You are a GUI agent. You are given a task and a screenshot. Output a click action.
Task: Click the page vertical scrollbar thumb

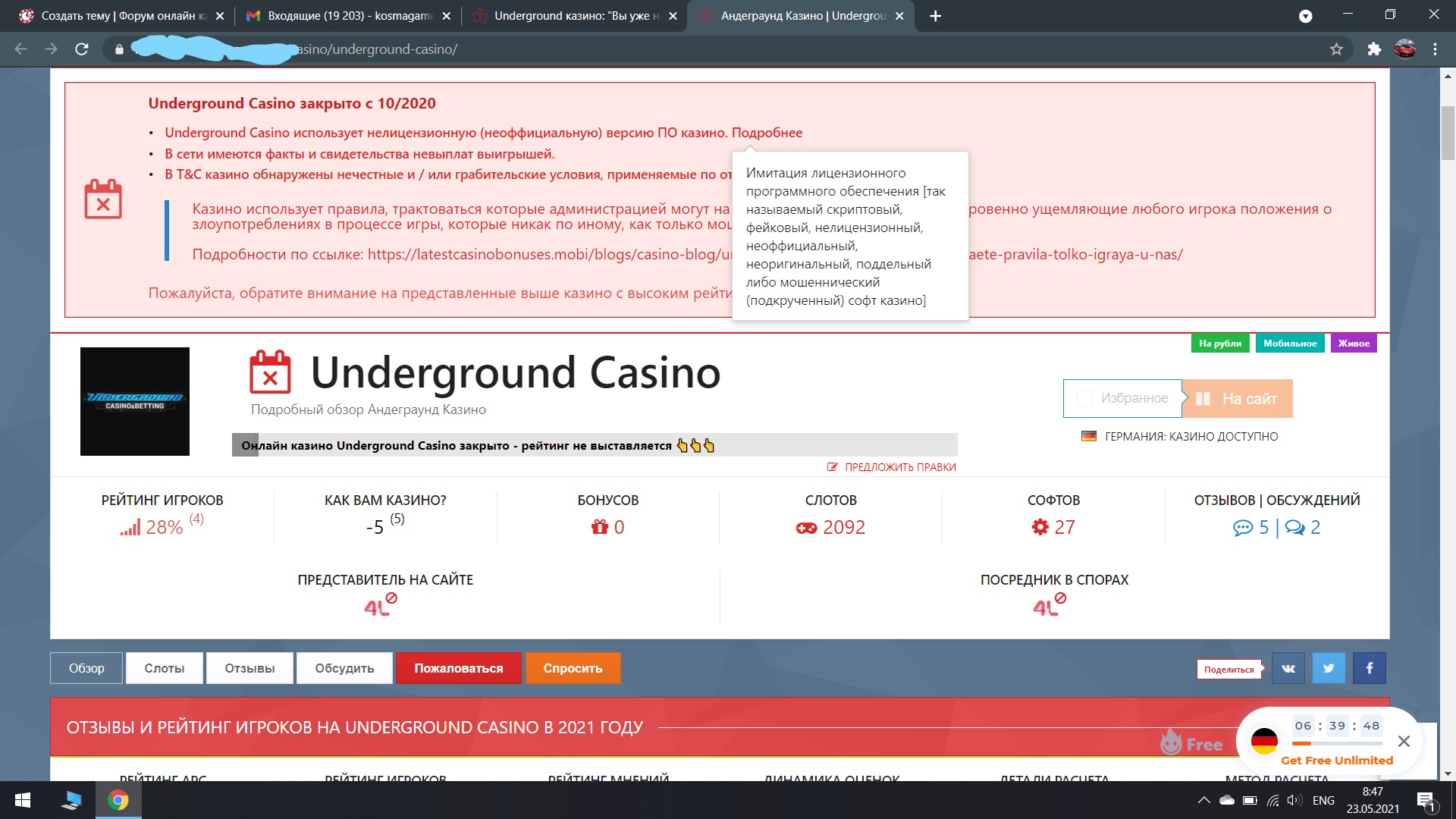(x=1448, y=133)
